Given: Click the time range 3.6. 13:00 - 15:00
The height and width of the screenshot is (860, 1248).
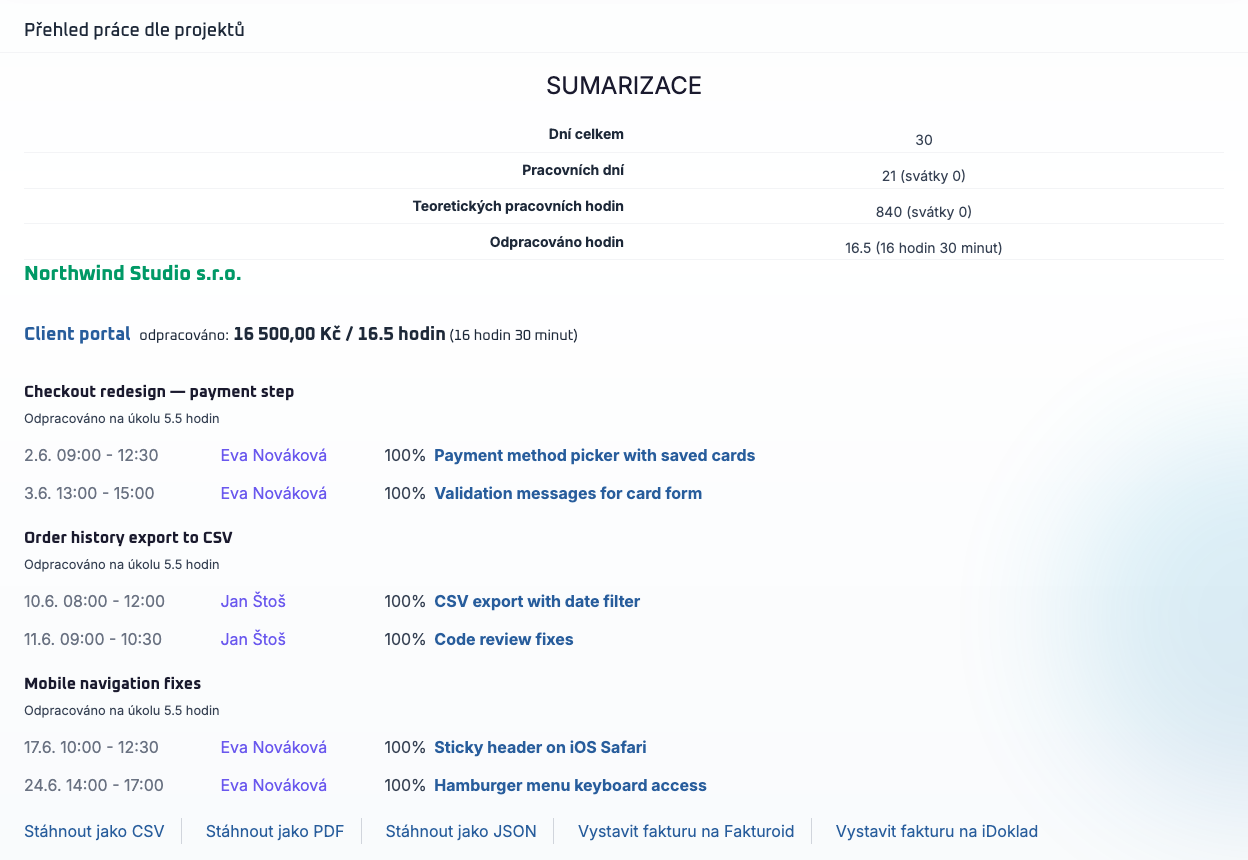Looking at the screenshot, I should tap(89, 494).
